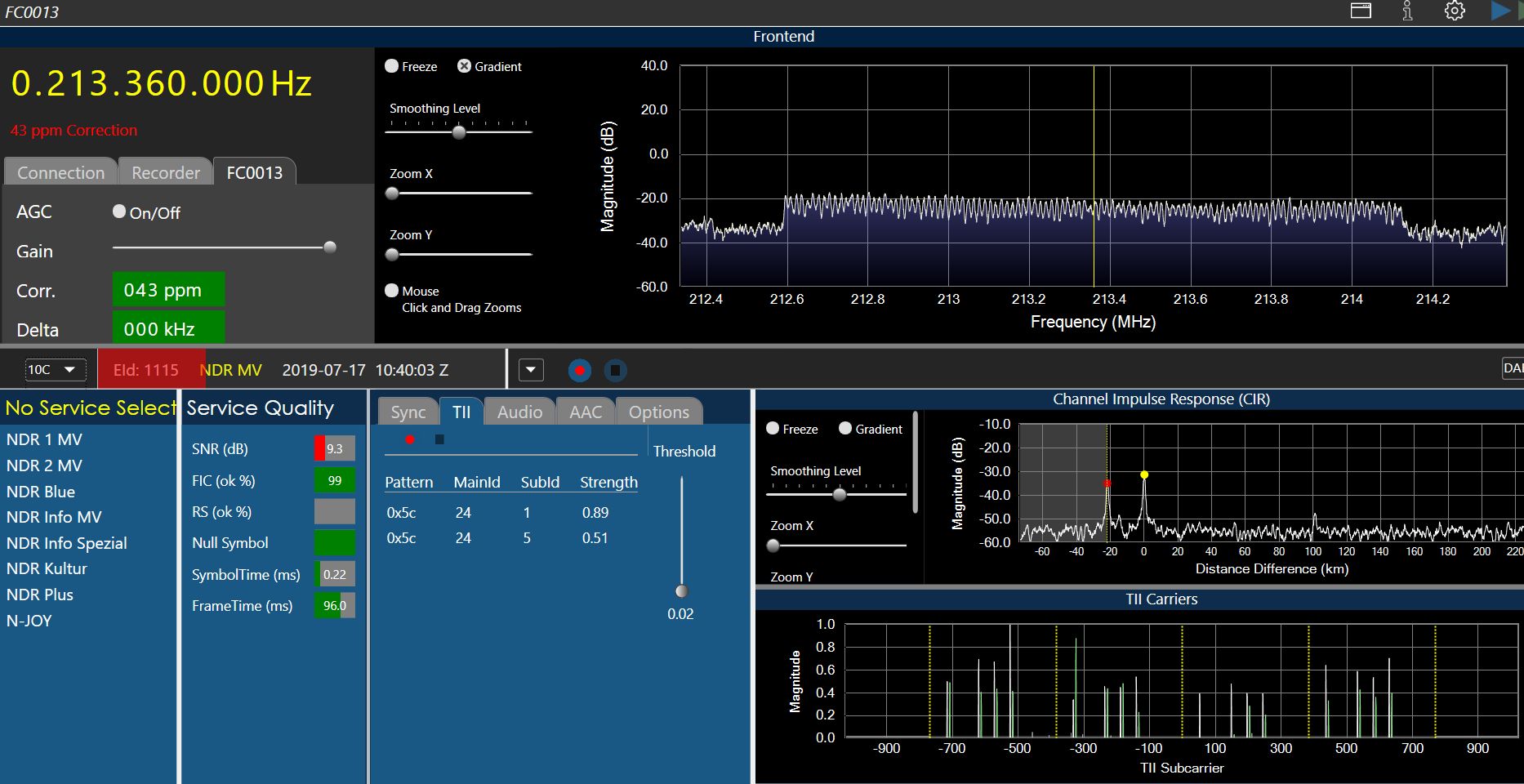The width and height of the screenshot is (1524, 784).
Task: Click the Gain slider handle
Action: pos(330,247)
